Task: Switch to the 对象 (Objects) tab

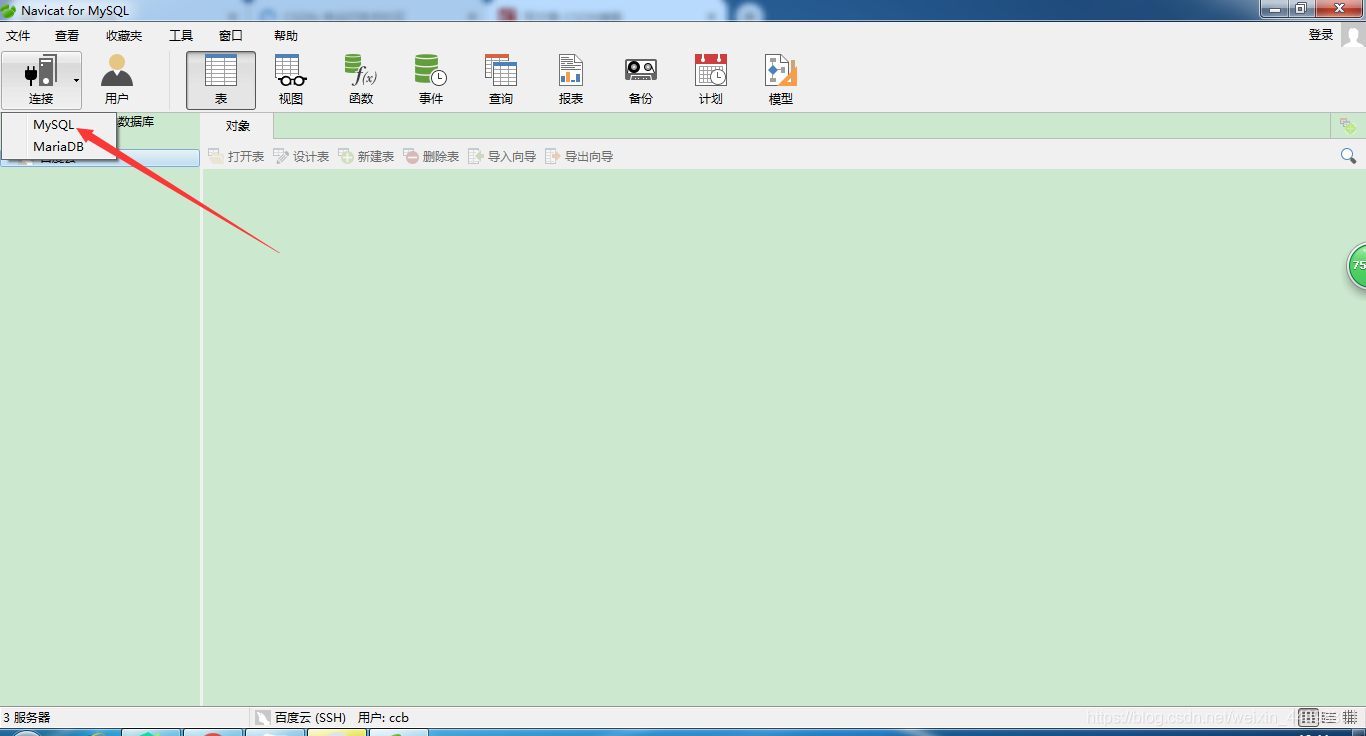Action: coord(238,126)
